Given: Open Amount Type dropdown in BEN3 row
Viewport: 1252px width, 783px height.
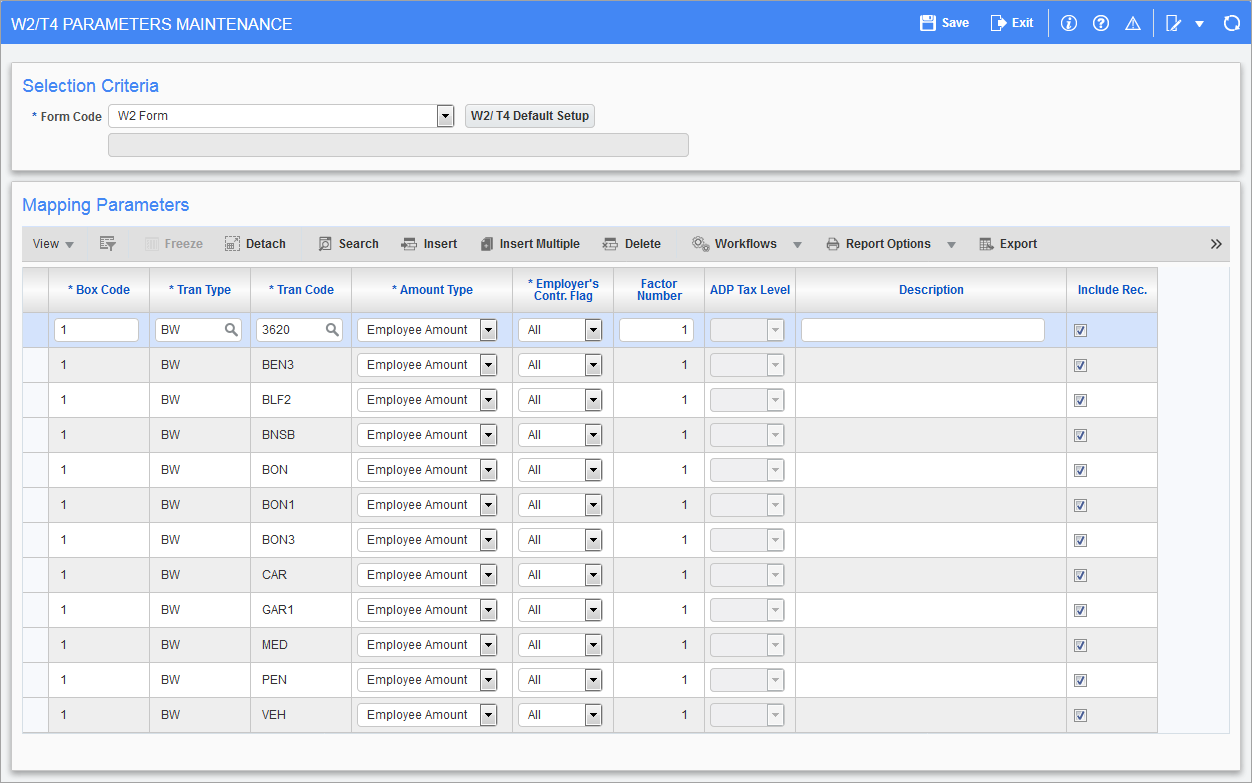Looking at the screenshot, I should tap(488, 365).
